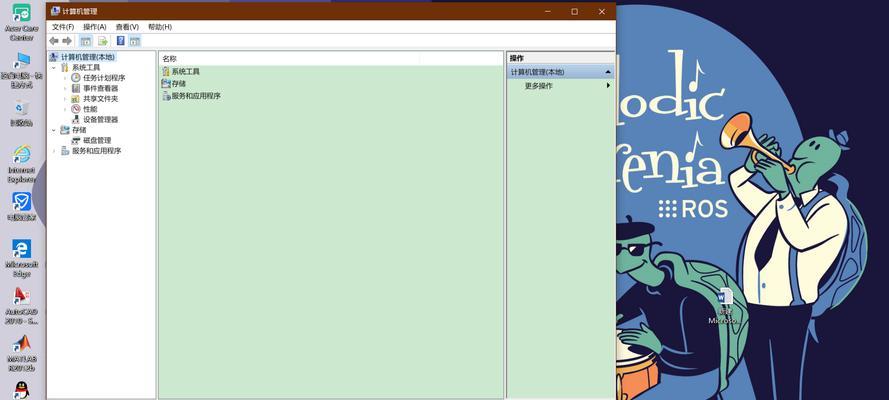Click the 操作 pane header
889x400 pixels.
point(560,58)
